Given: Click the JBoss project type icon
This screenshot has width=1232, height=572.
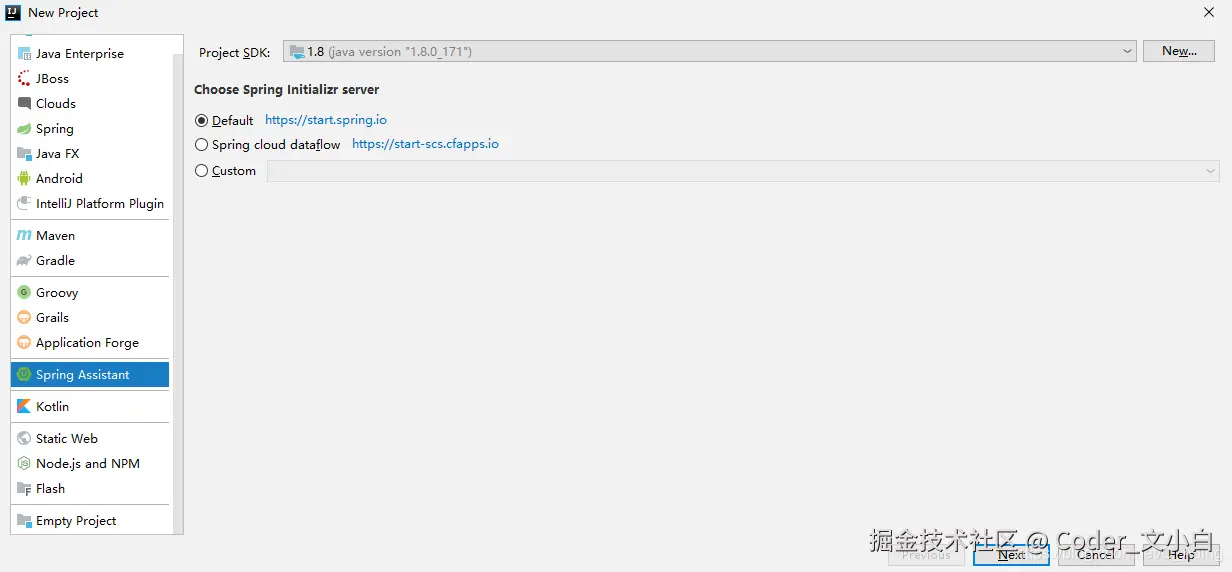Looking at the screenshot, I should point(24,78).
